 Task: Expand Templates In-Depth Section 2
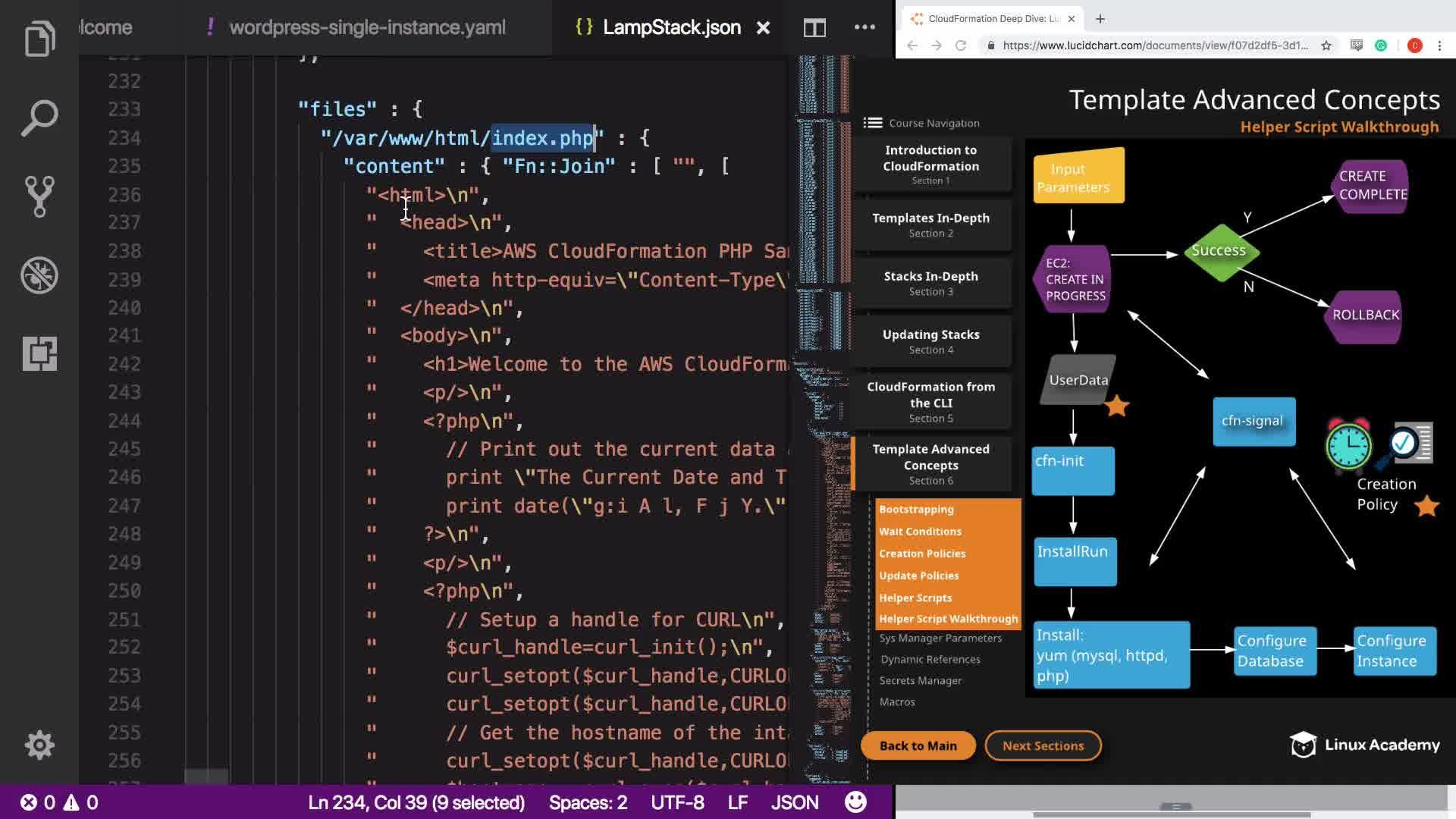(x=930, y=224)
